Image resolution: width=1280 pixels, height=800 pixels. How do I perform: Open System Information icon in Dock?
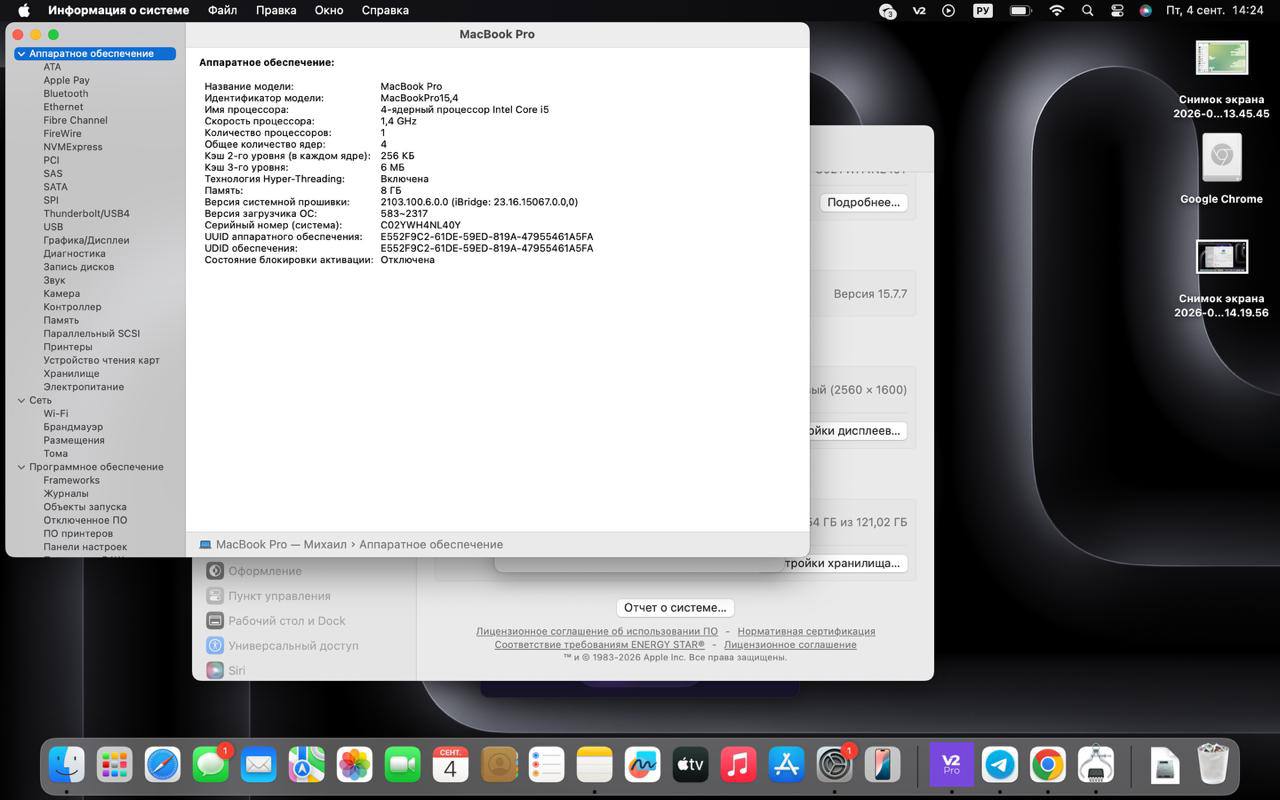click(1095, 765)
